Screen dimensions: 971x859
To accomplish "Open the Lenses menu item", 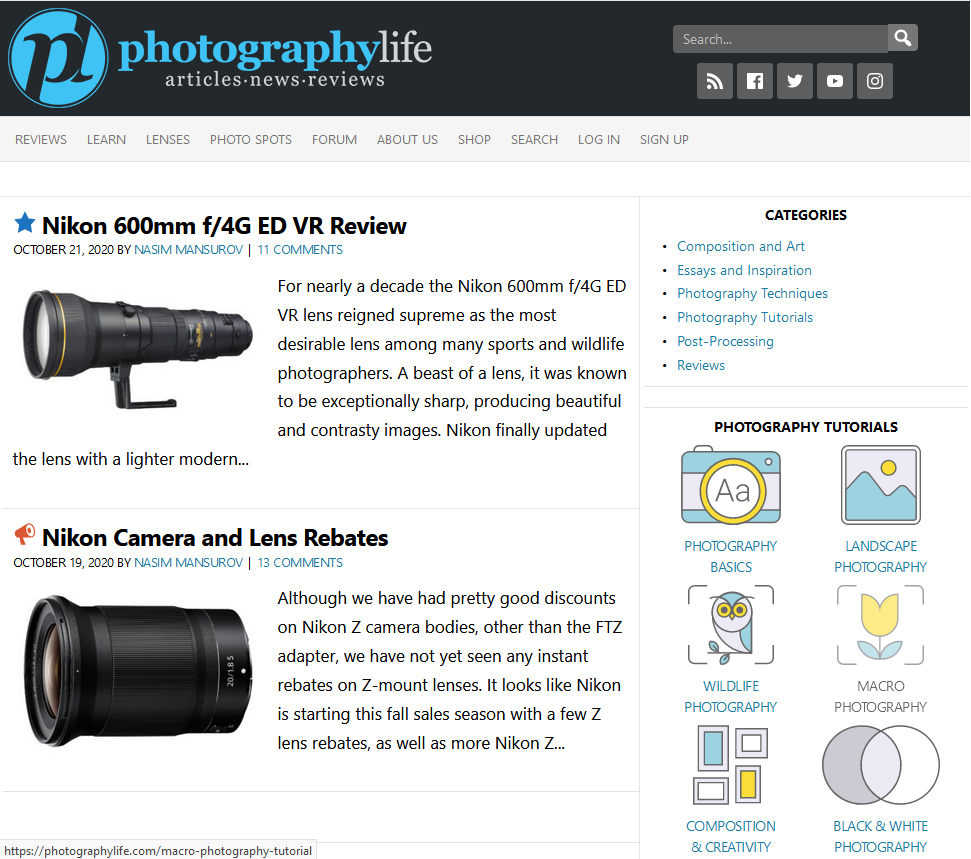I will pyautogui.click(x=167, y=140).
